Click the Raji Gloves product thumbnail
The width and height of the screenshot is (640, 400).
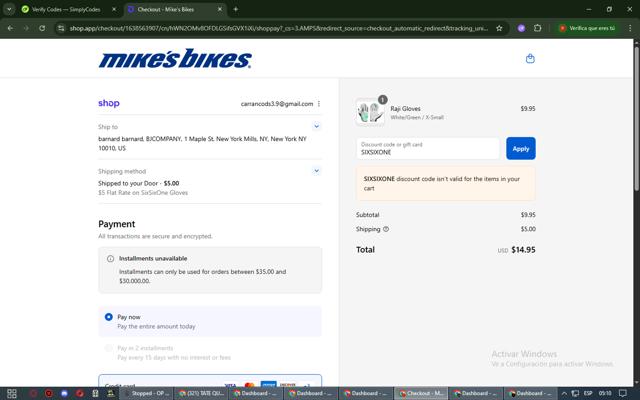click(x=370, y=112)
